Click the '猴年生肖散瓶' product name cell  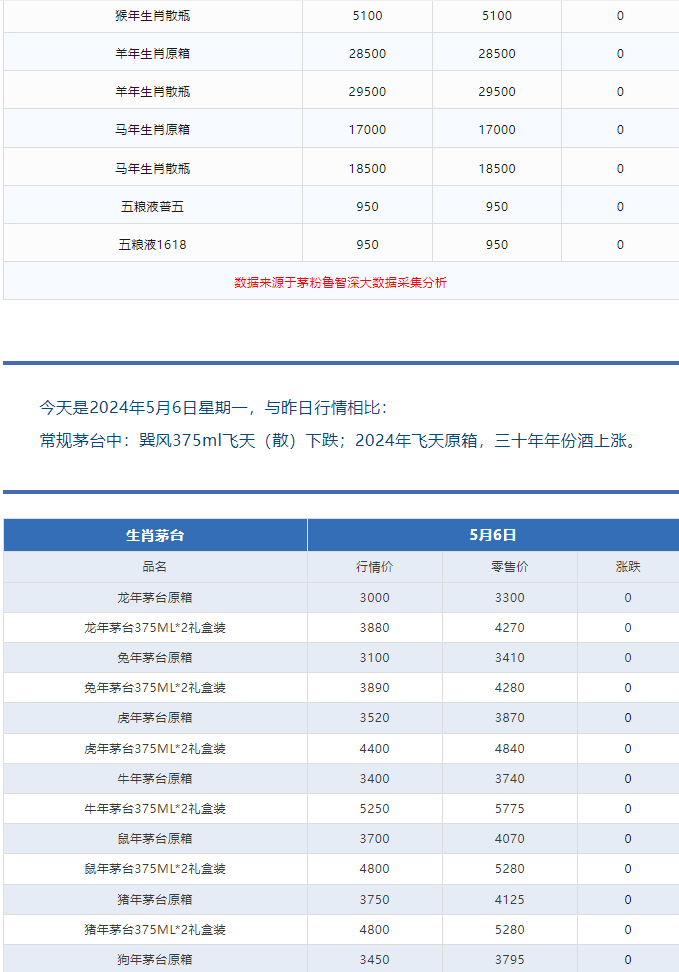pos(153,16)
